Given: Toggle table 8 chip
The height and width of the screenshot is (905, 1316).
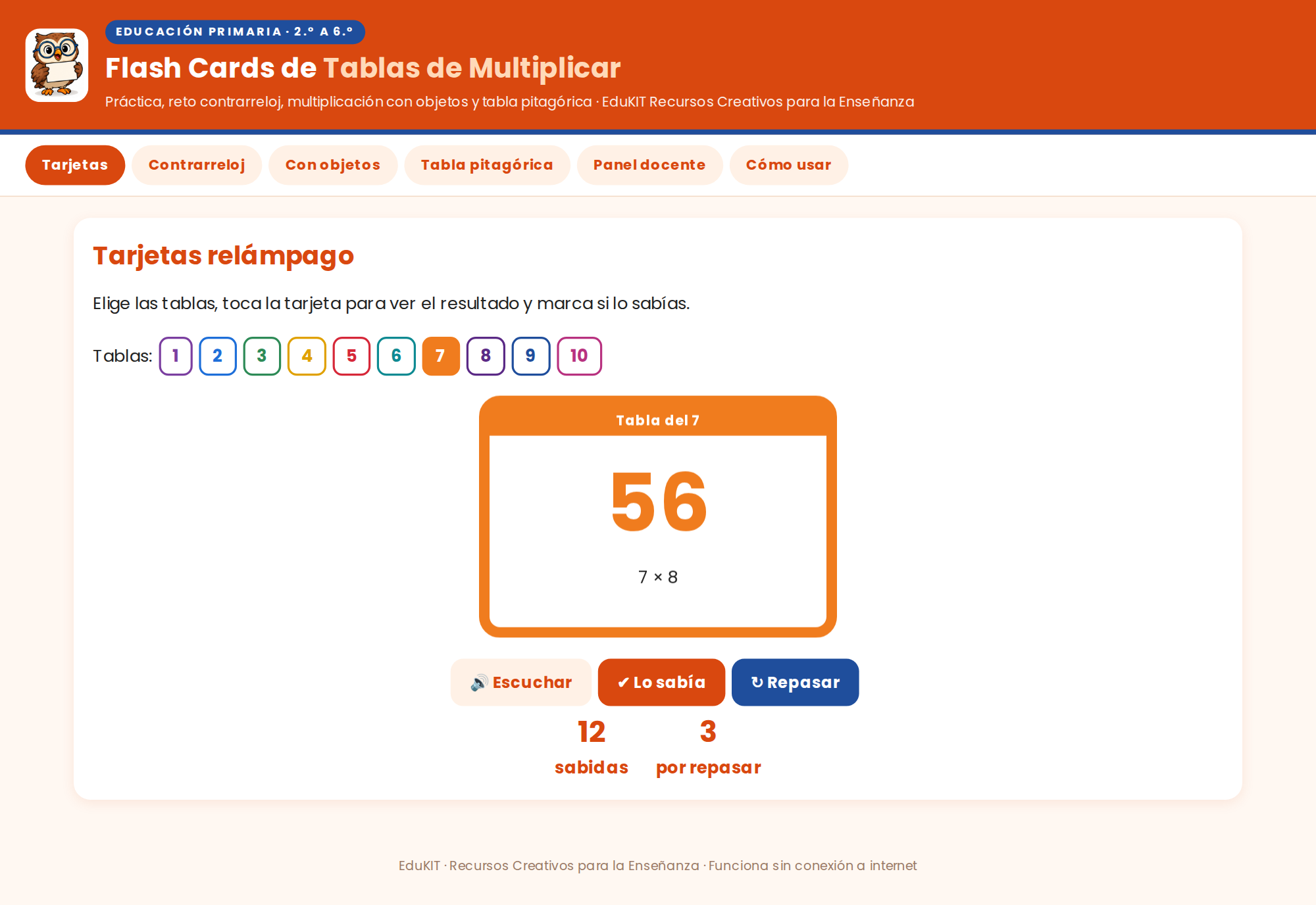Looking at the screenshot, I should click(486, 356).
